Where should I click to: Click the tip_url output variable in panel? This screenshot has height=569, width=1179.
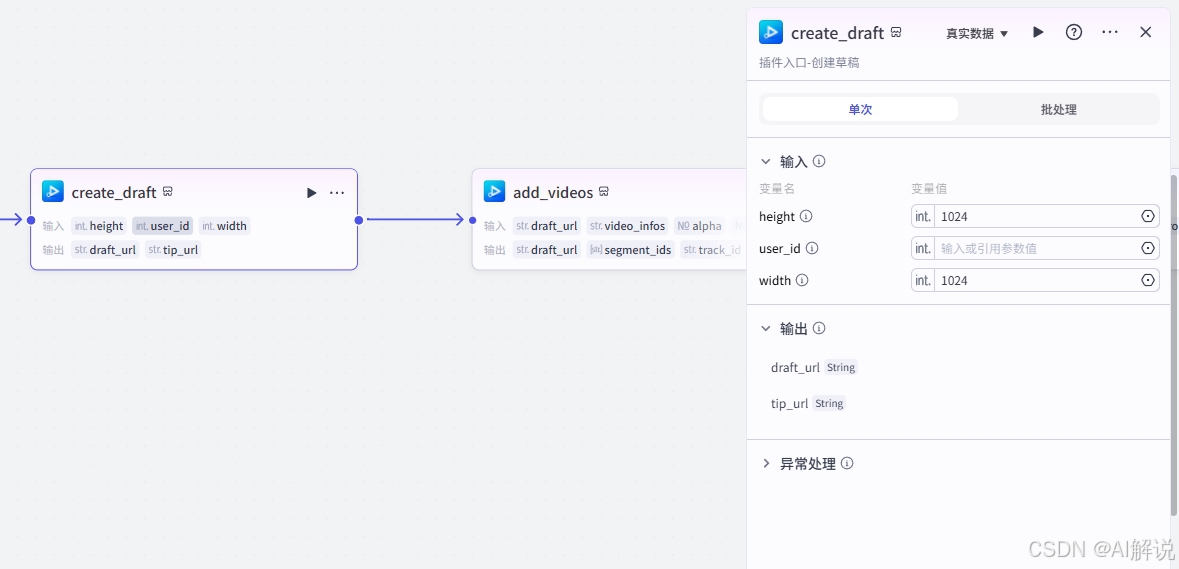pos(790,404)
